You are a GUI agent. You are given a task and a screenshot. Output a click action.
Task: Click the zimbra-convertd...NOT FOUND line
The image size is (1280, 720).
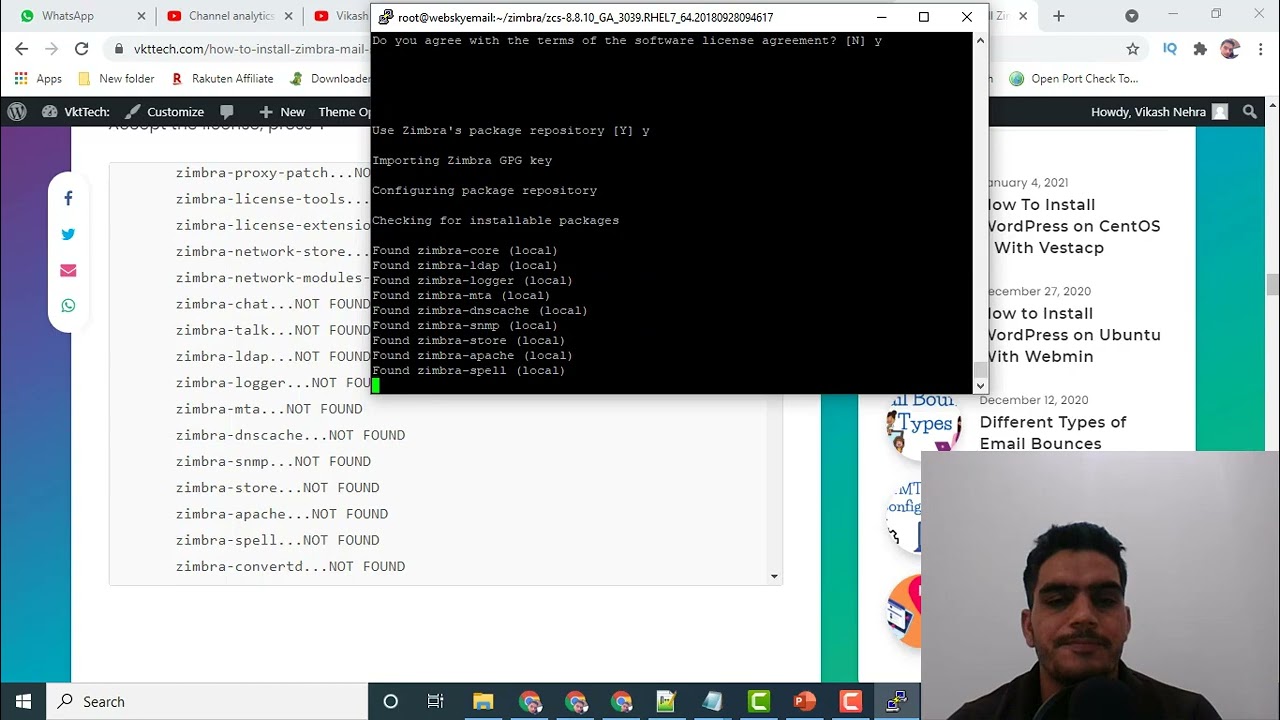290,566
